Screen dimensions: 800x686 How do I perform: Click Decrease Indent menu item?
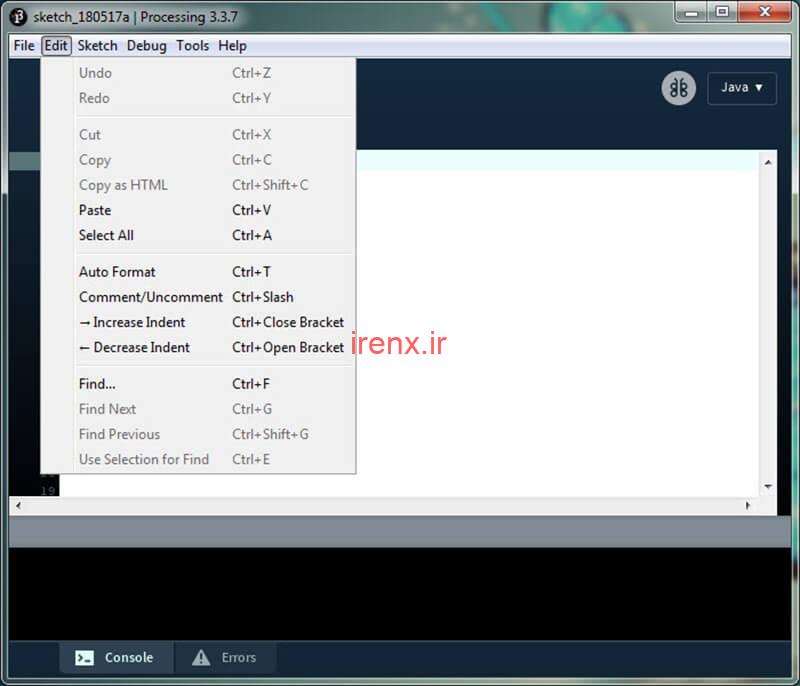tap(134, 348)
